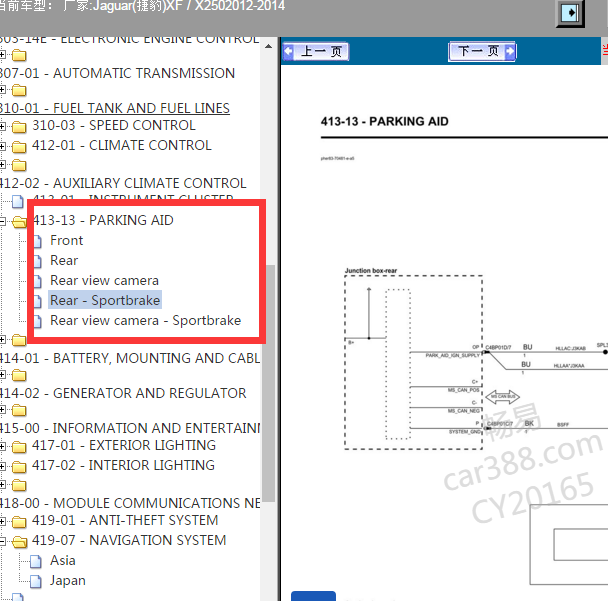Collapse the 419-07 NAVIGATION SYSTEM node
The height and width of the screenshot is (601, 608).
point(2,541)
